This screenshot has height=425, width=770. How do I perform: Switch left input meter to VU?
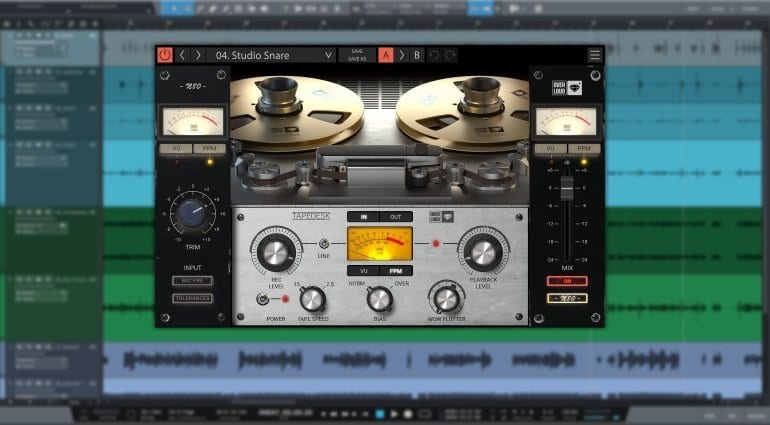click(176, 148)
